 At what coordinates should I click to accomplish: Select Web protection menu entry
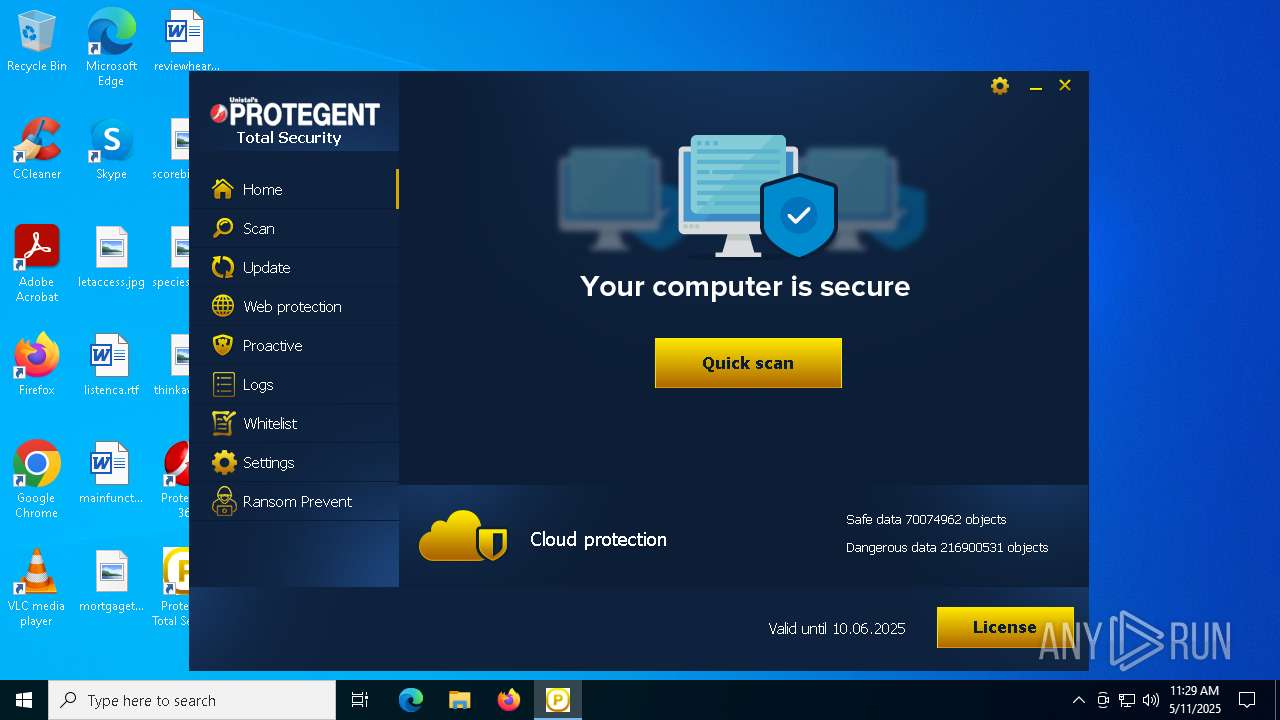coord(294,306)
